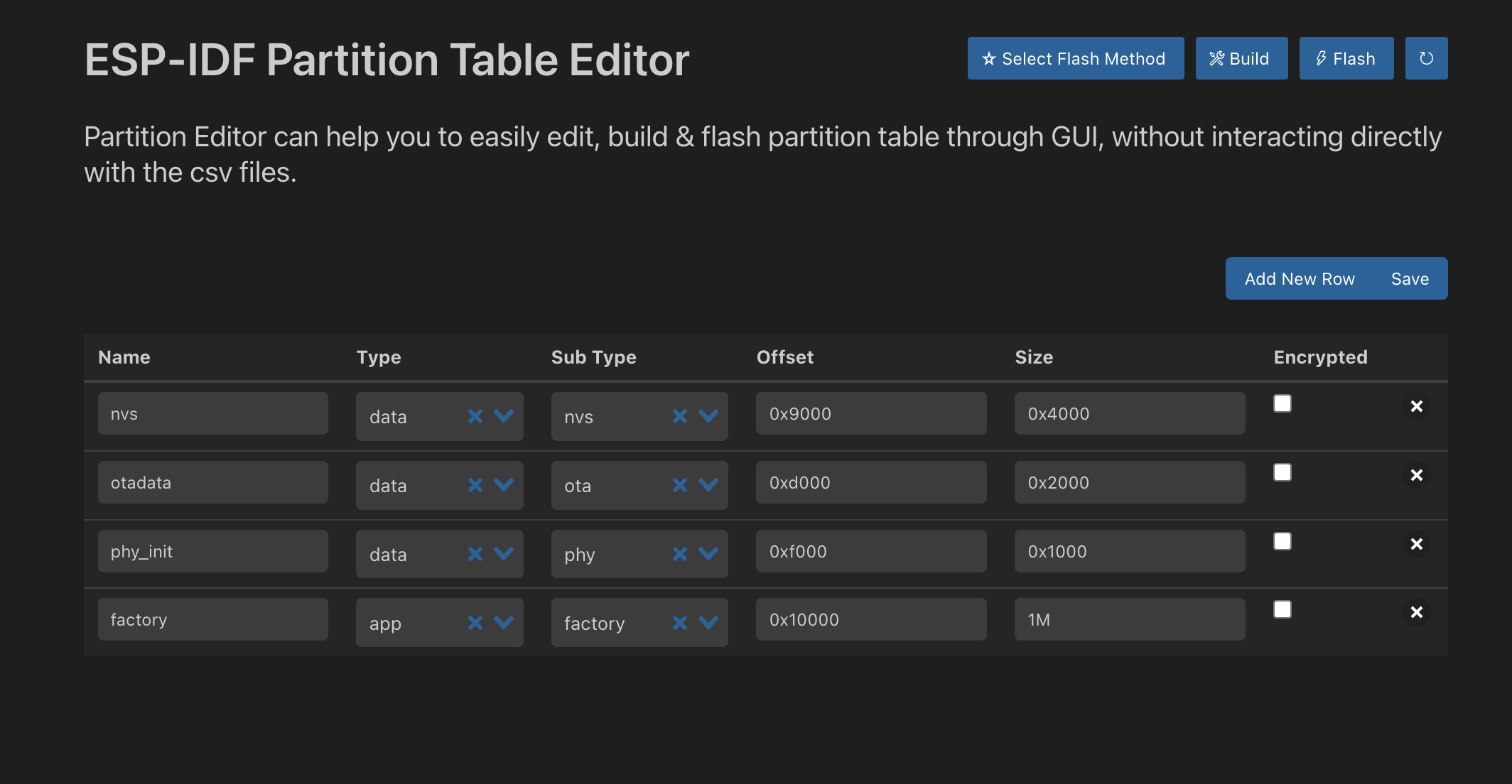Screen dimensions: 1512x784
Task: Enable Encrypted for nvs partition
Action: click(1282, 403)
